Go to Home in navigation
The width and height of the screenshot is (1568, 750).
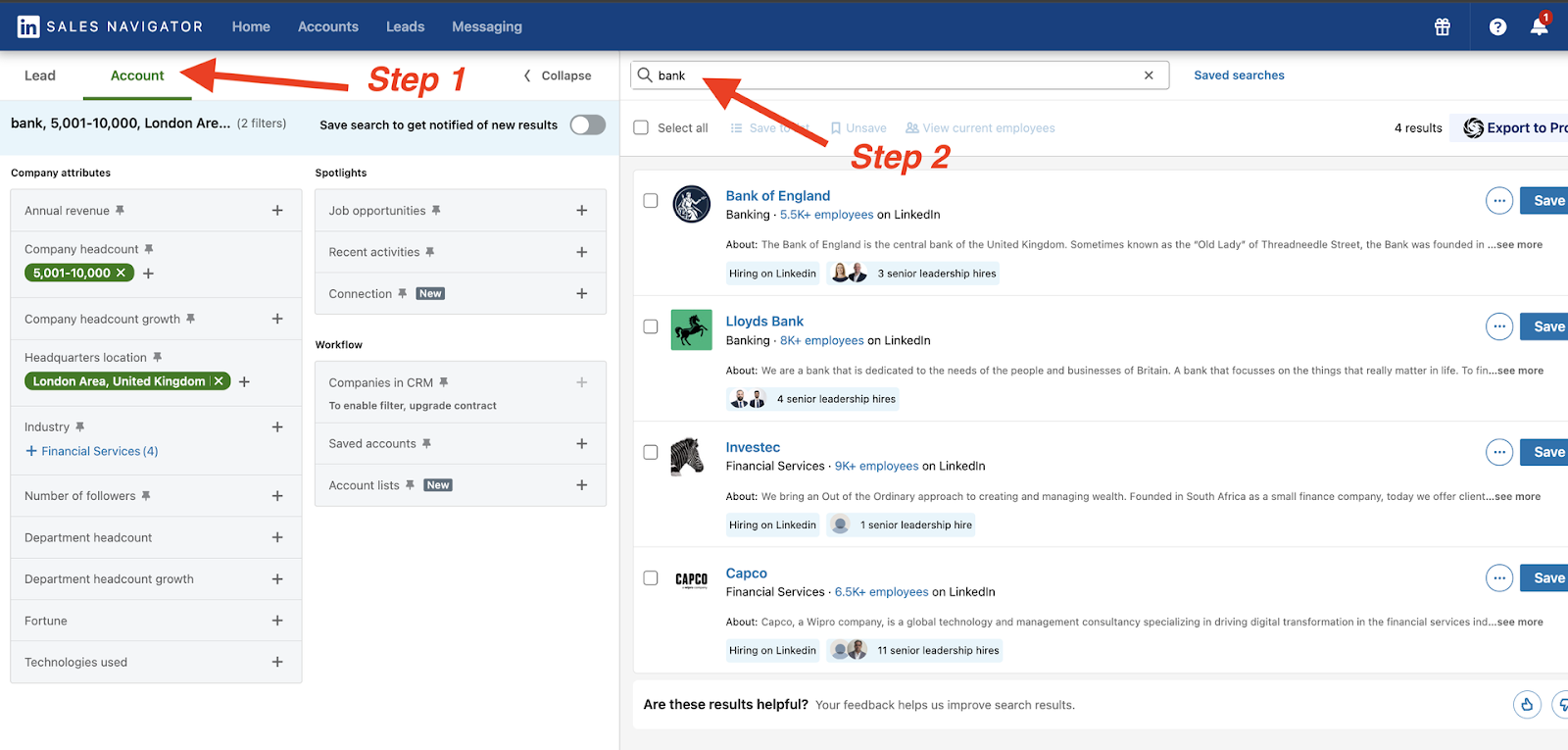pos(251,26)
